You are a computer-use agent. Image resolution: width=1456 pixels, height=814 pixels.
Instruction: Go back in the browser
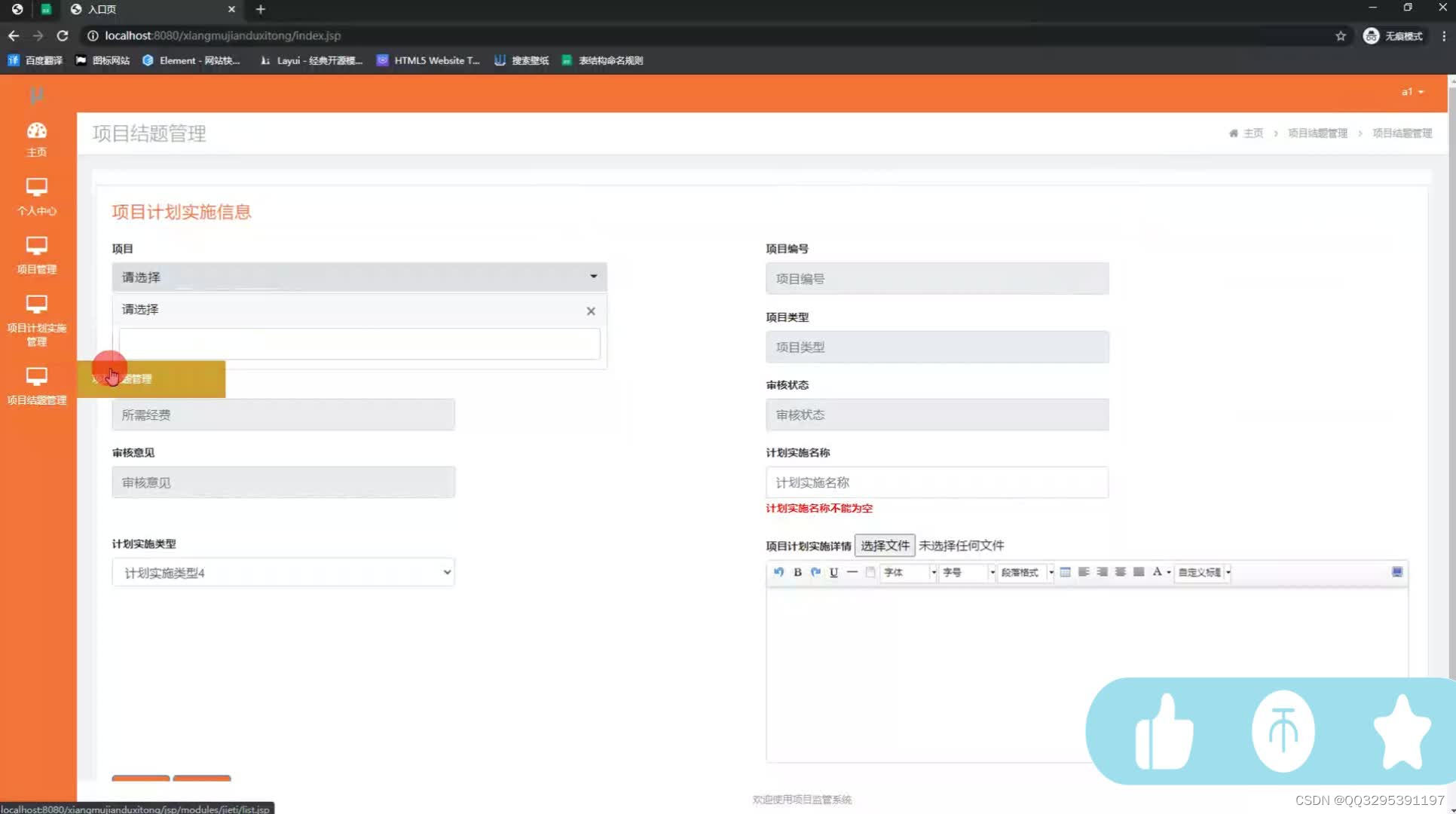pos(14,35)
